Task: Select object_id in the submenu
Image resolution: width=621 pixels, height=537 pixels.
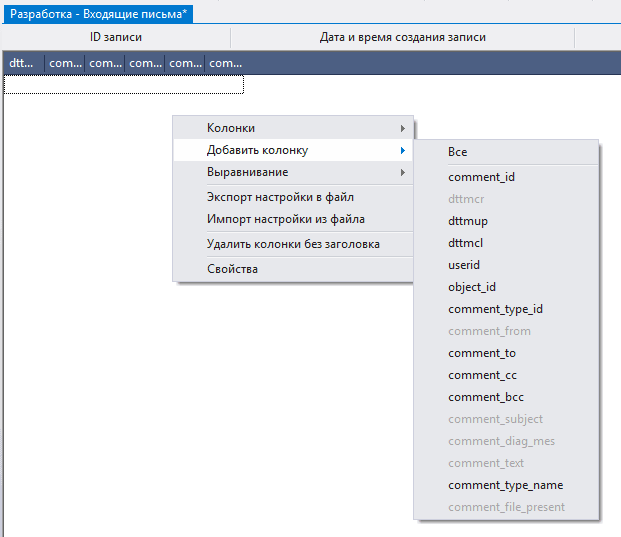Action: 472,287
